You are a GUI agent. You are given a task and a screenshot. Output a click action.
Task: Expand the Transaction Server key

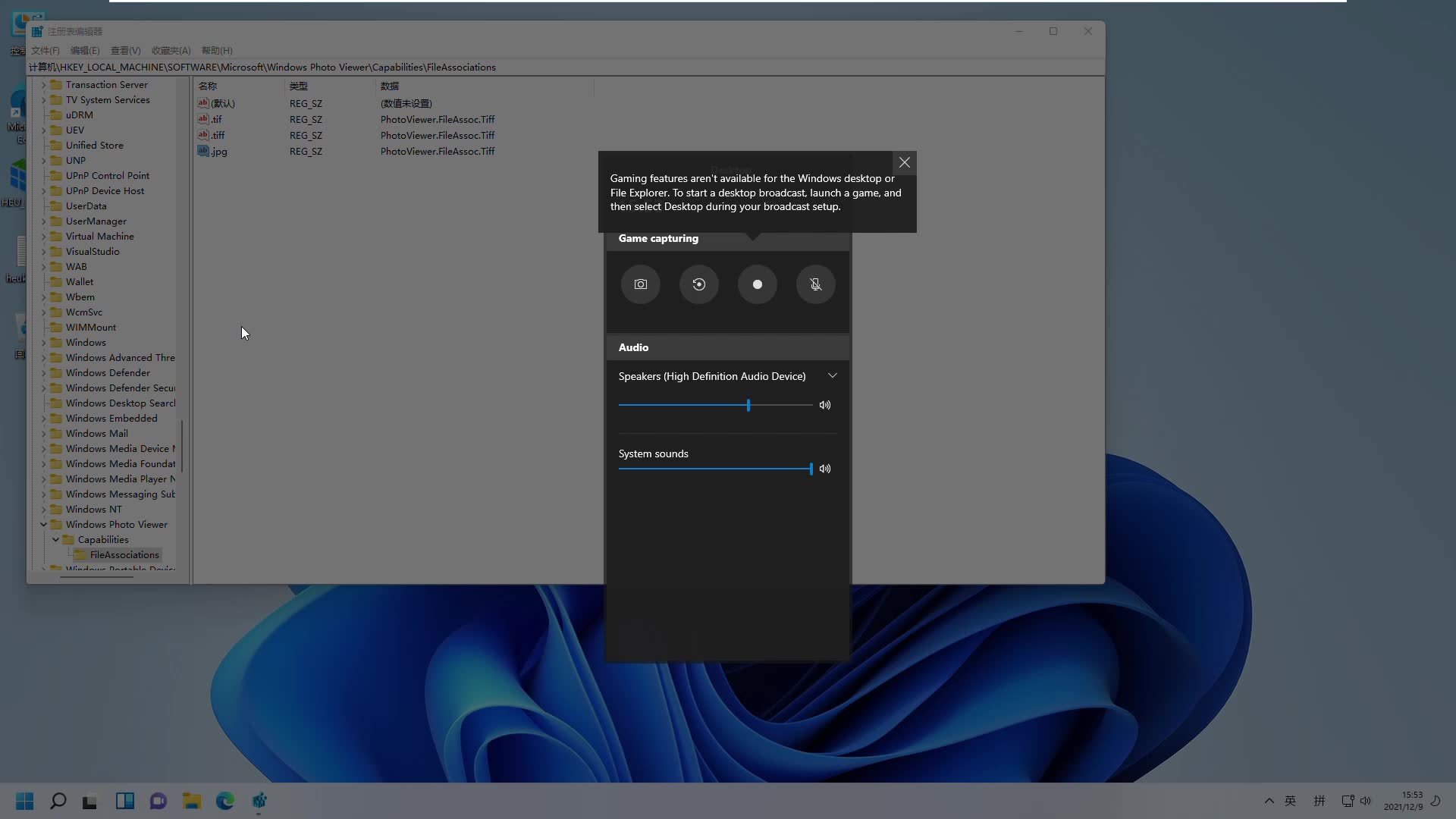click(44, 84)
